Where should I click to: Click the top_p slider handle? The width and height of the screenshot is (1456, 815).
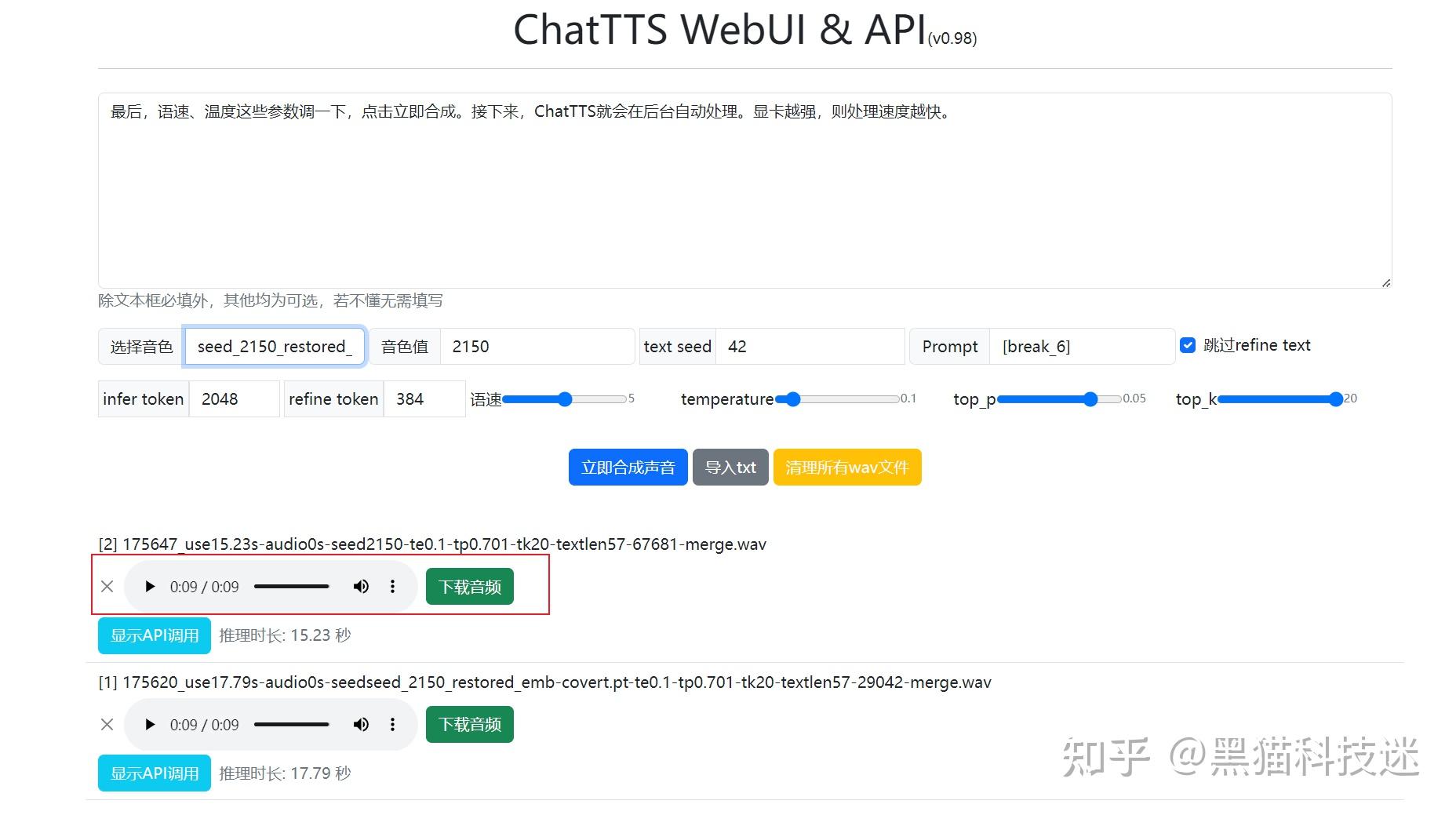point(1090,399)
